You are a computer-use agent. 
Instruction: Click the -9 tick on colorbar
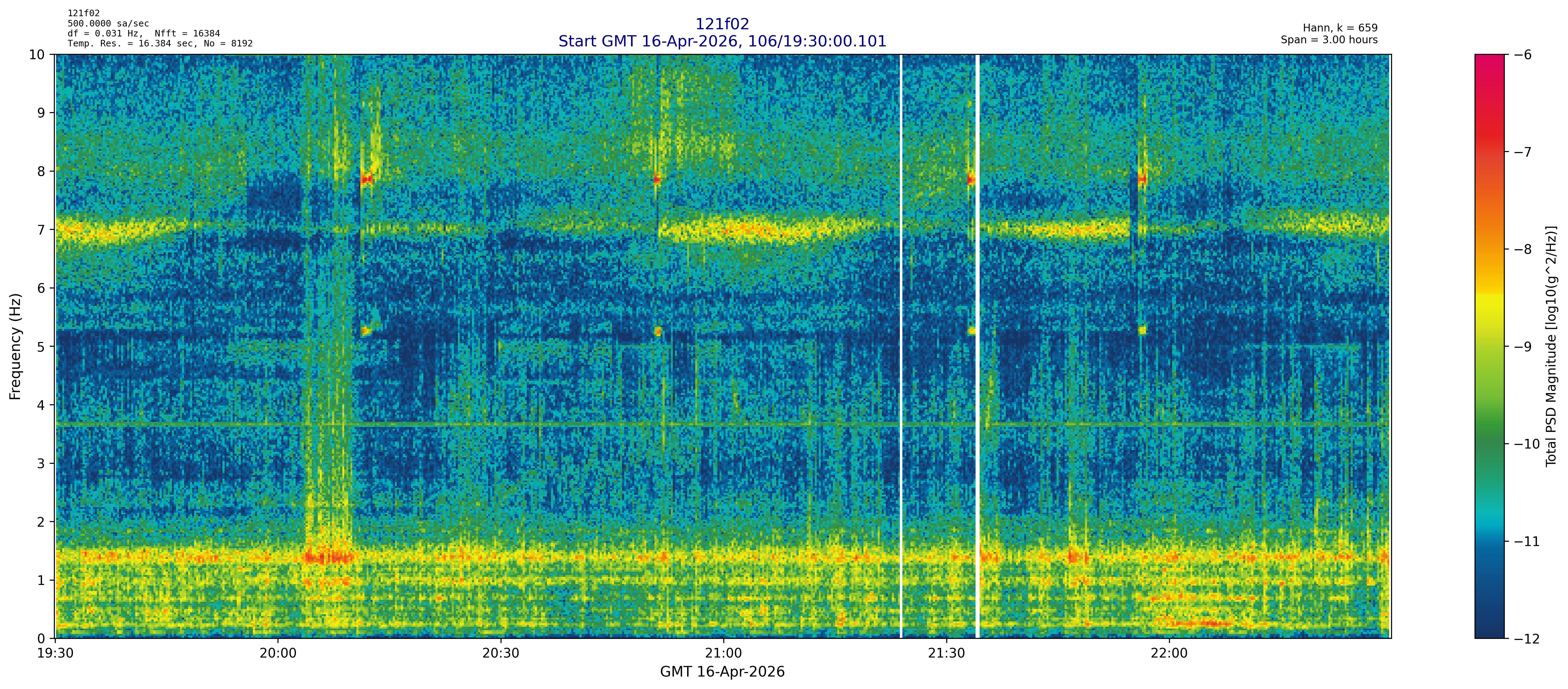[x=1522, y=347]
